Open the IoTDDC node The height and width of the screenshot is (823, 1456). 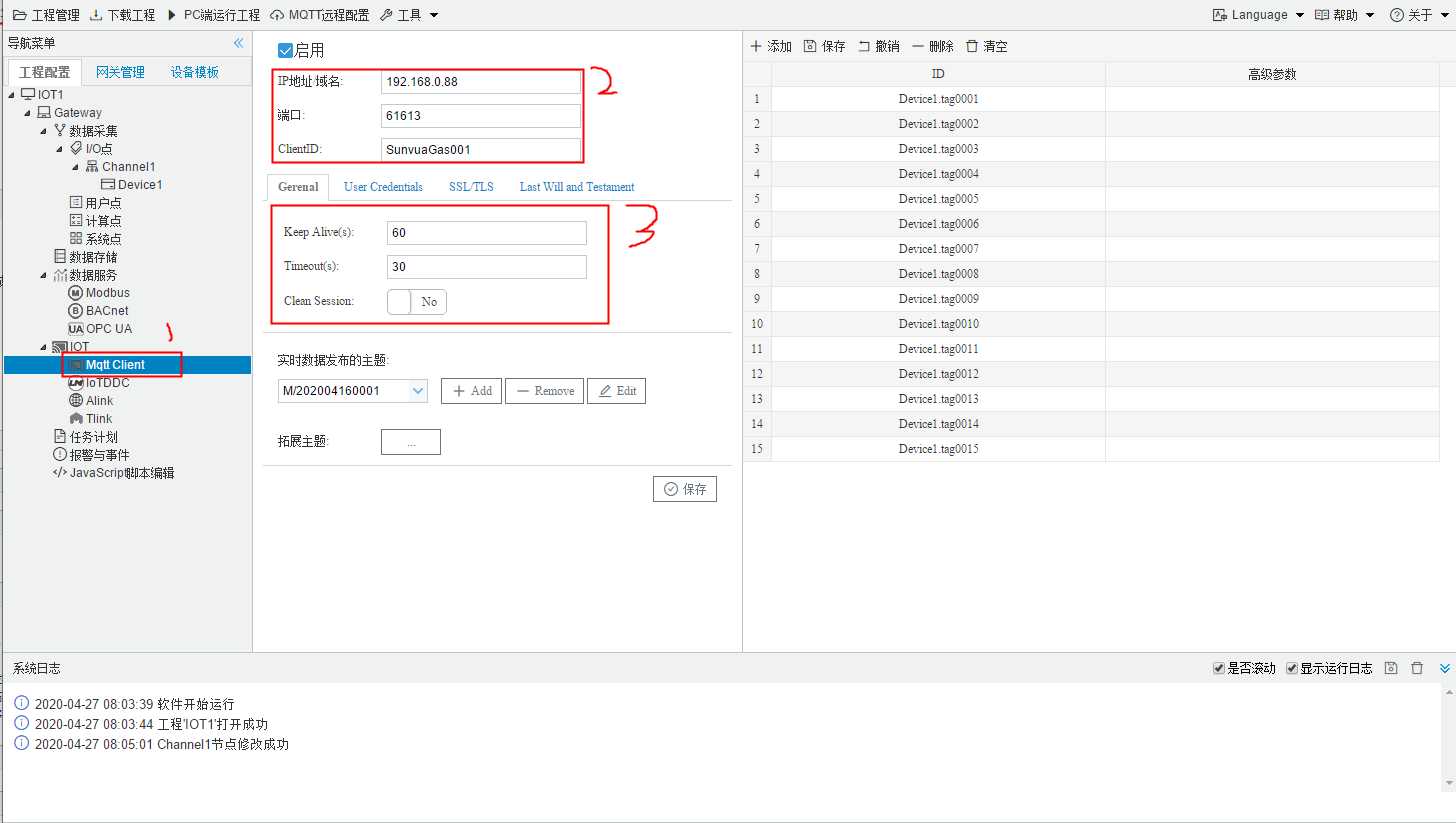(99, 383)
